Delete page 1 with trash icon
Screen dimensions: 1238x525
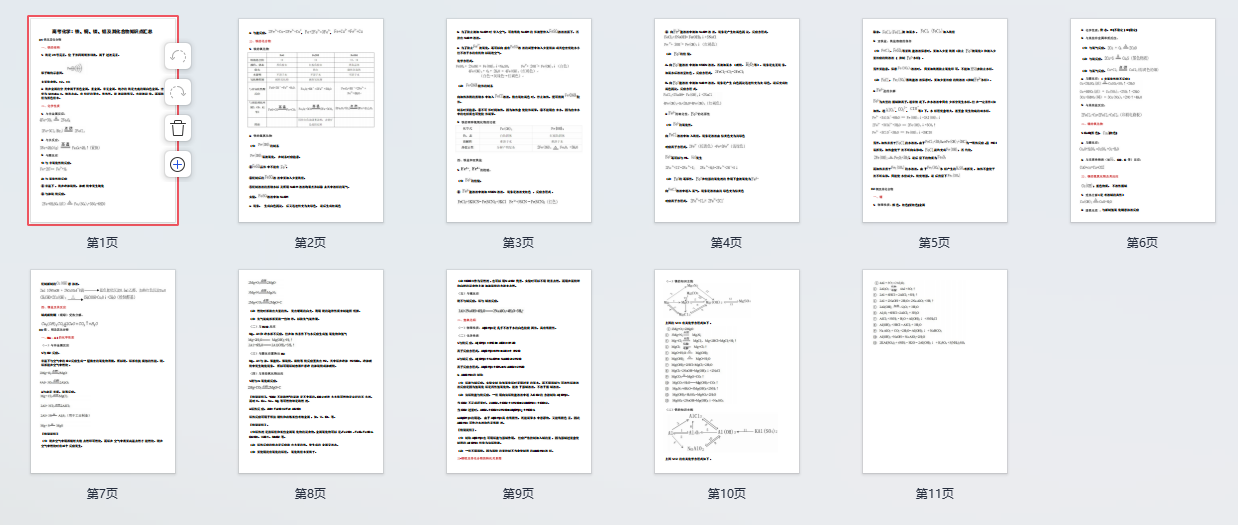[178, 128]
